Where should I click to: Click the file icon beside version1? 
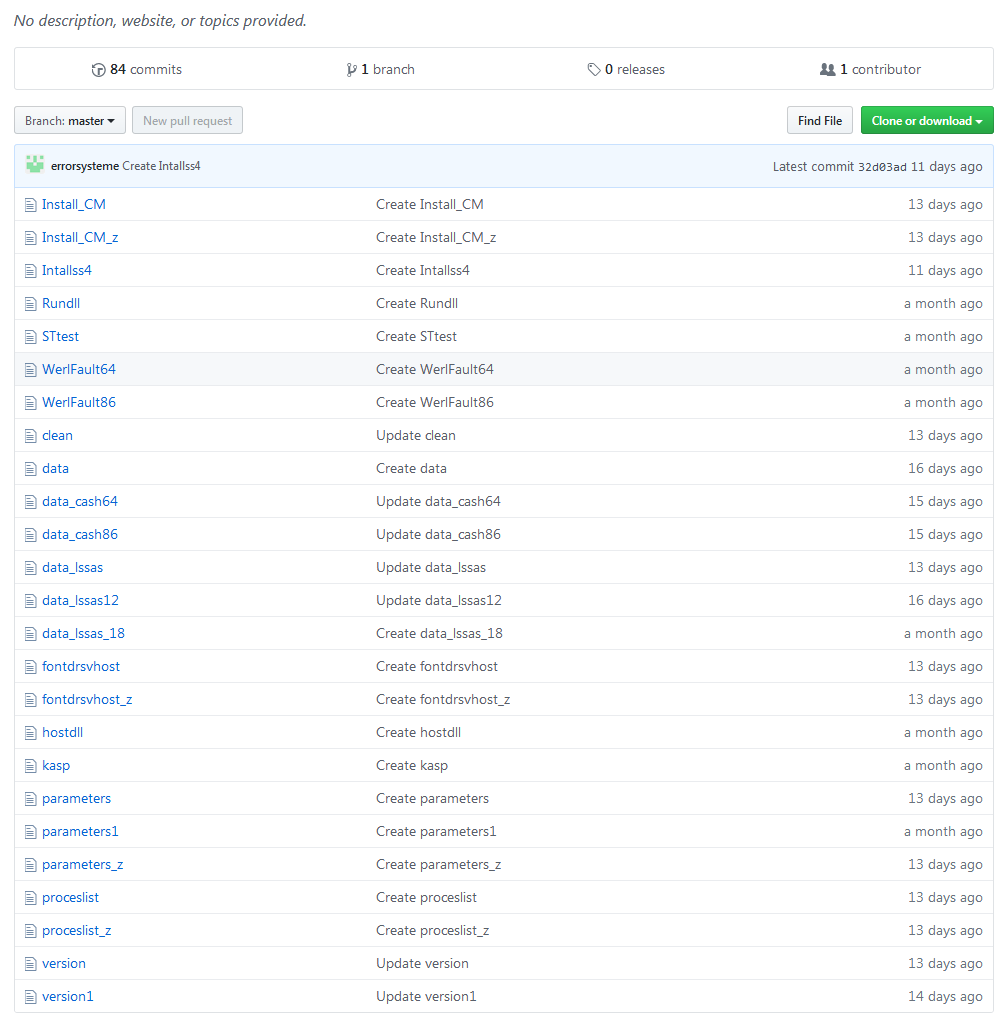[x=30, y=996]
